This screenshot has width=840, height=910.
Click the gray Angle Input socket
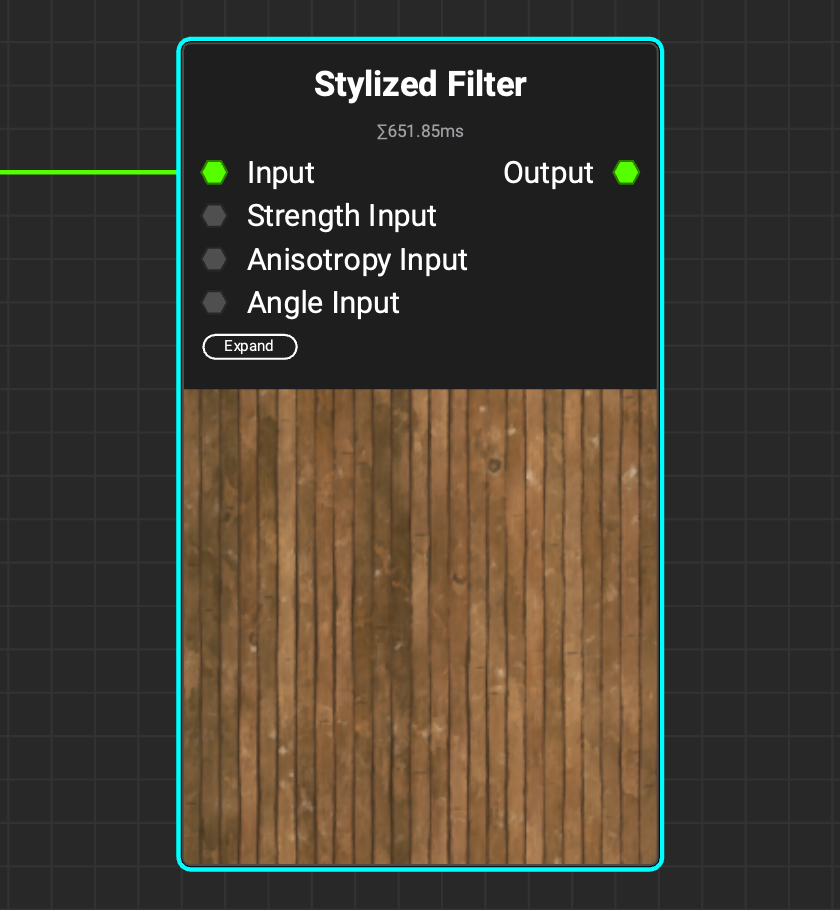[214, 302]
